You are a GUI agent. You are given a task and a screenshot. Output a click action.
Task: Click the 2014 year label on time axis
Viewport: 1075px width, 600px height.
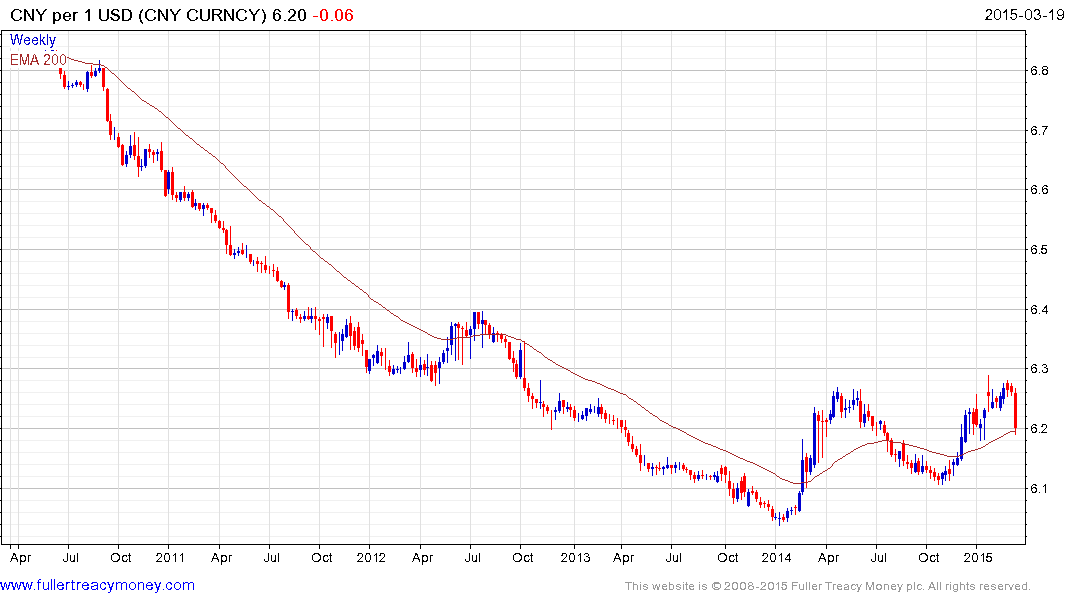coord(777,557)
